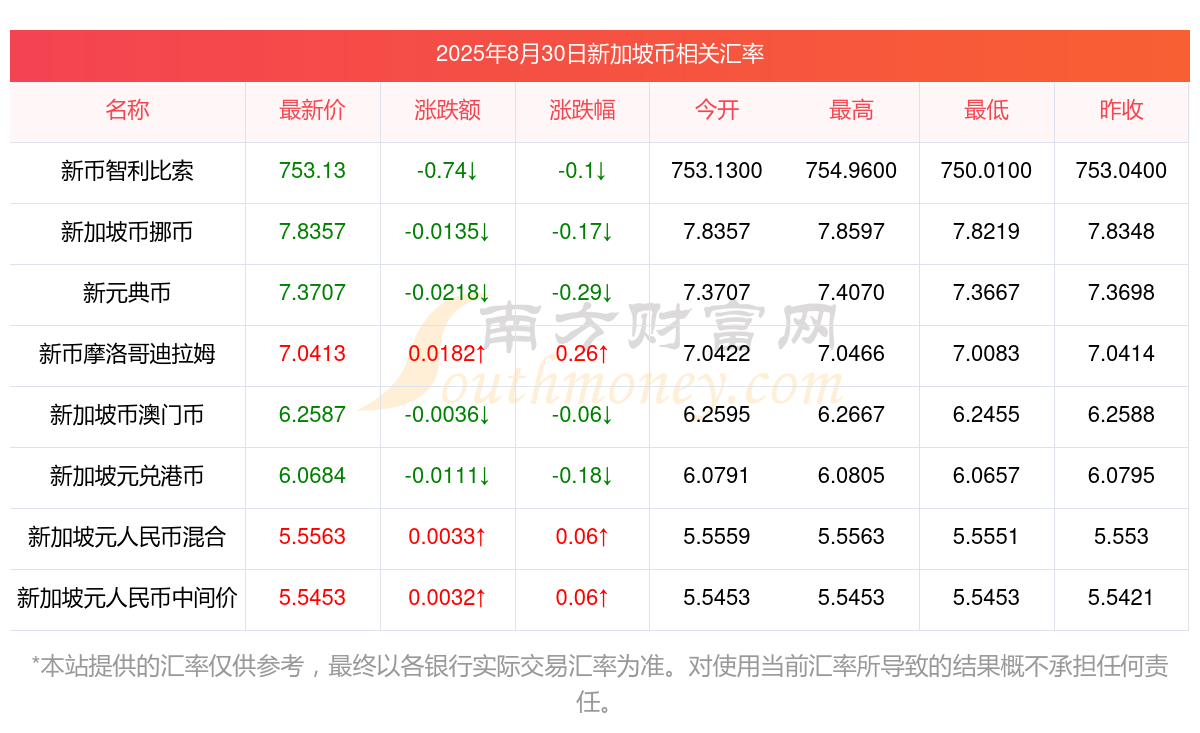Select the 最新价 column header
Image resolution: width=1200 pixels, height=733 pixels.
pos(312,111)
